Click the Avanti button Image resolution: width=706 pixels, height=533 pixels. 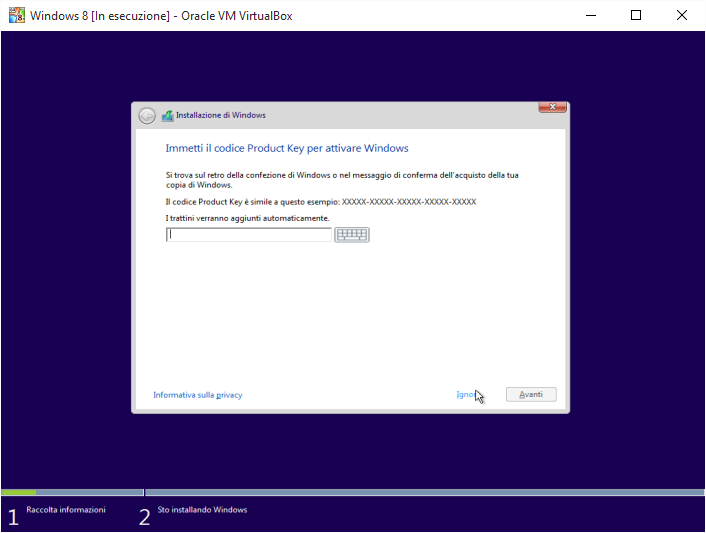[x=531, y=394]
